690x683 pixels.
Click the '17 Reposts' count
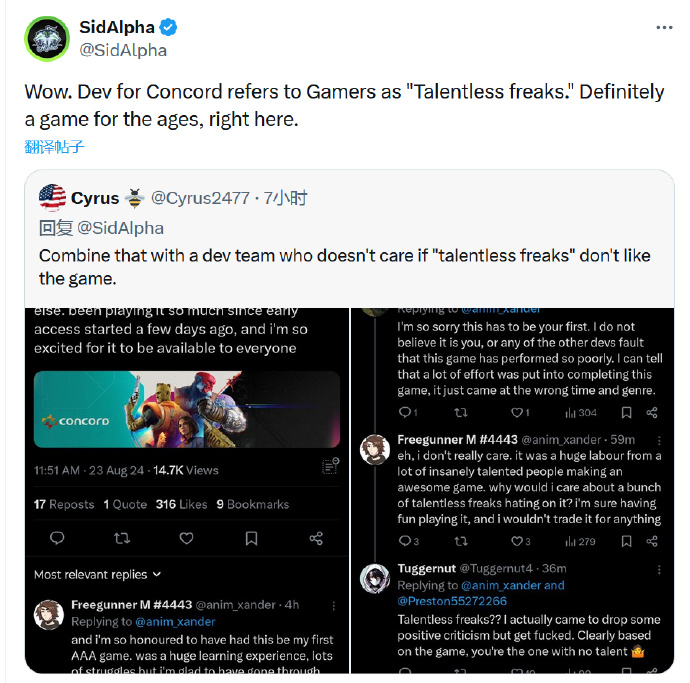pos(64,504)
